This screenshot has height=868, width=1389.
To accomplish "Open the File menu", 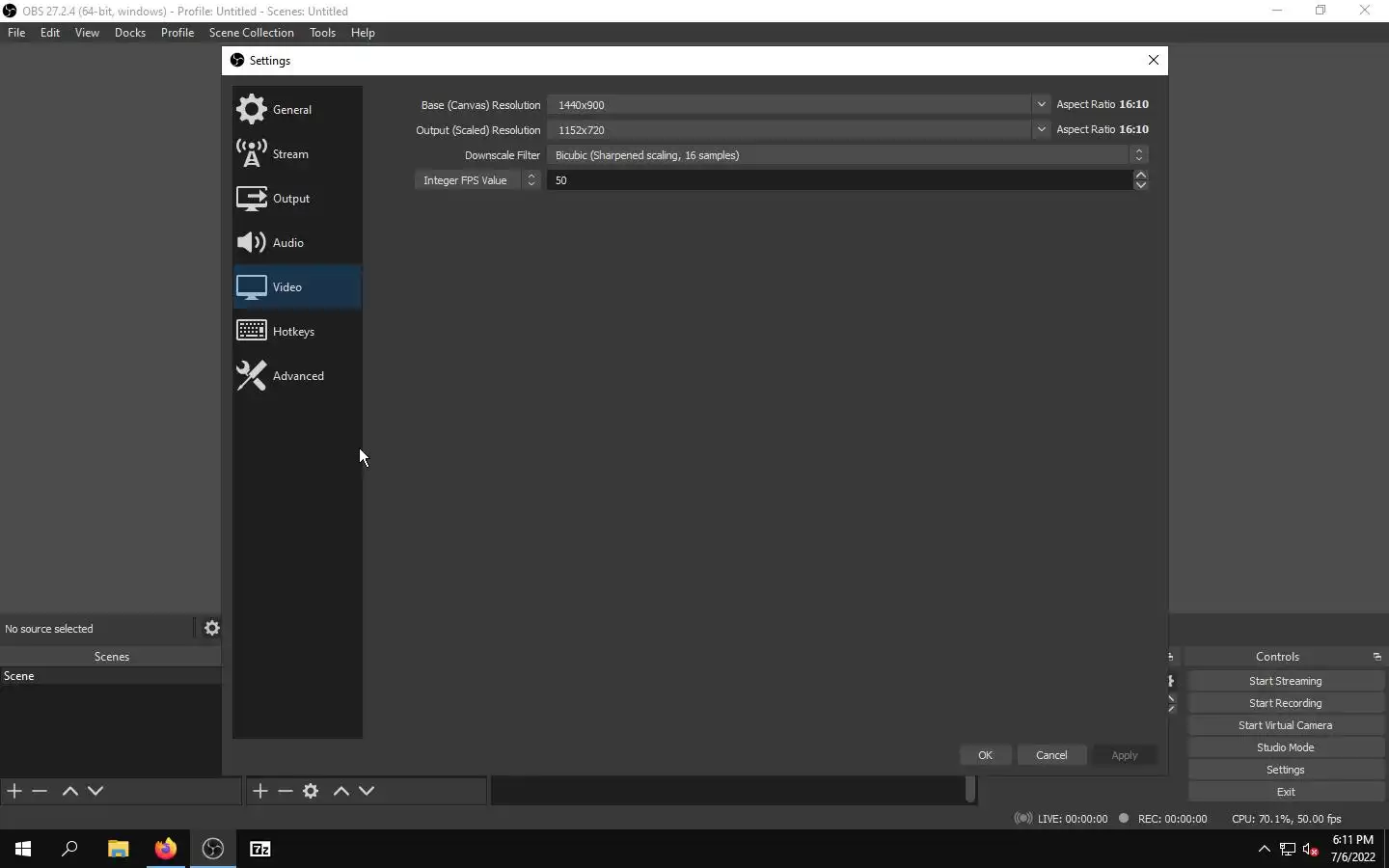I will coord(16,32).
